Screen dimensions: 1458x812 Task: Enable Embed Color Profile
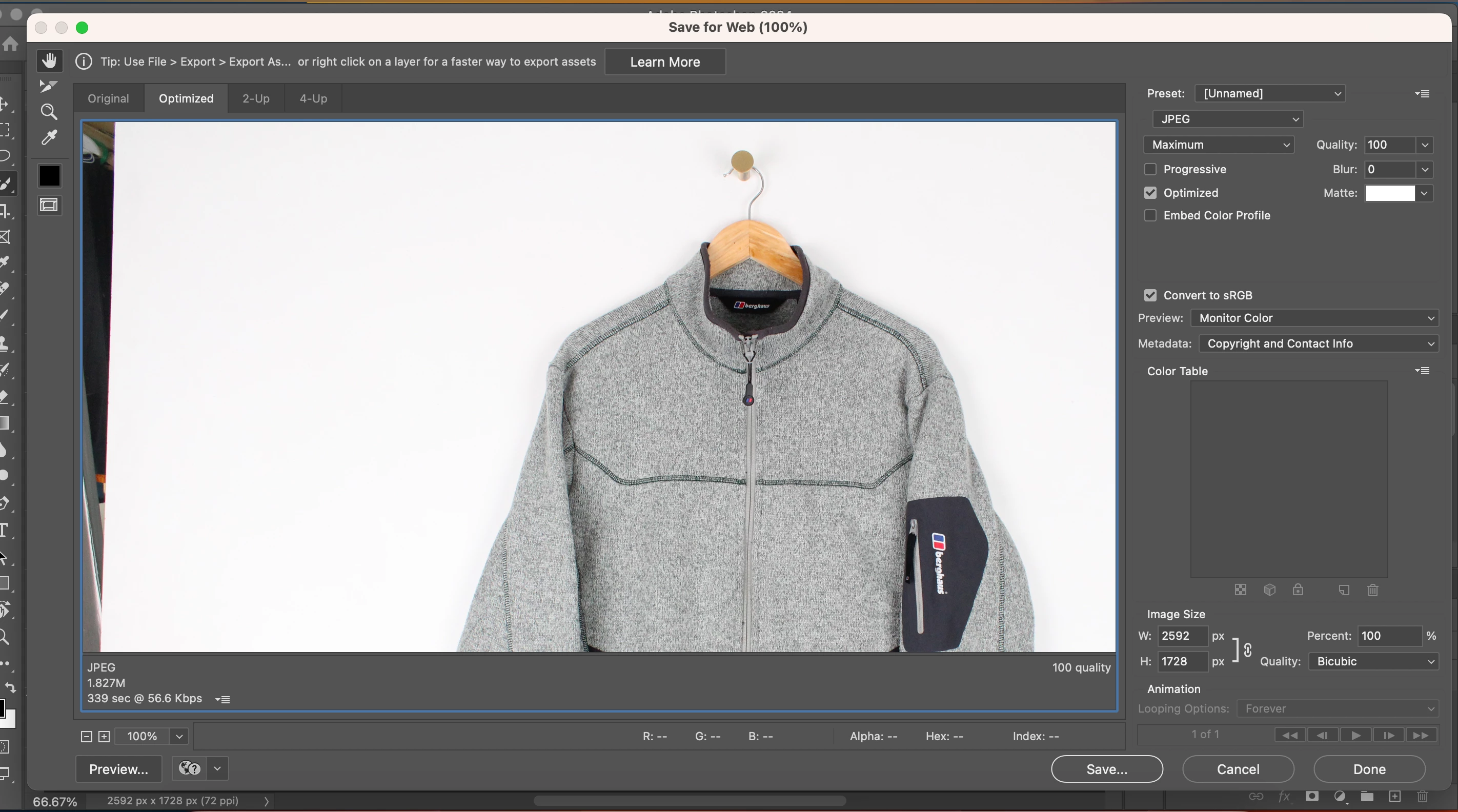click(1150, 216)
